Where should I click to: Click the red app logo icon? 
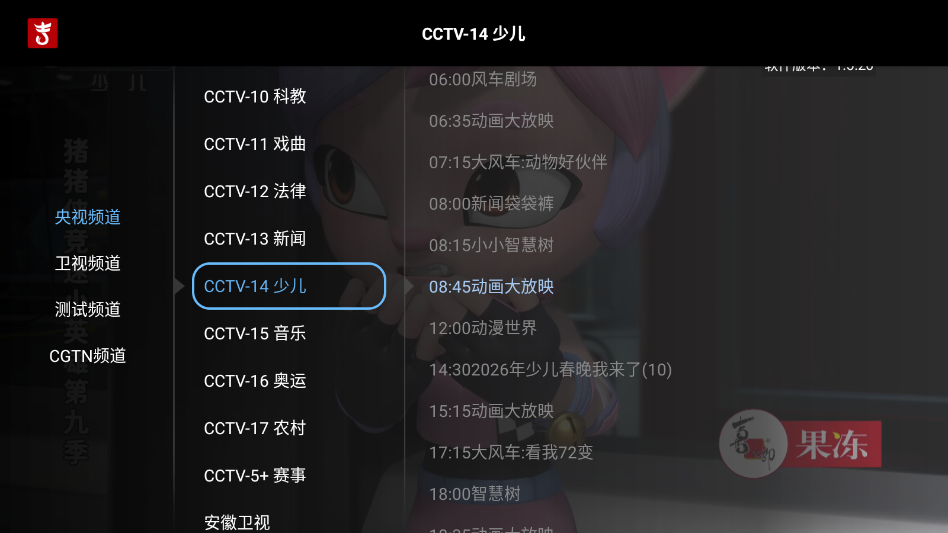point(42,33)
